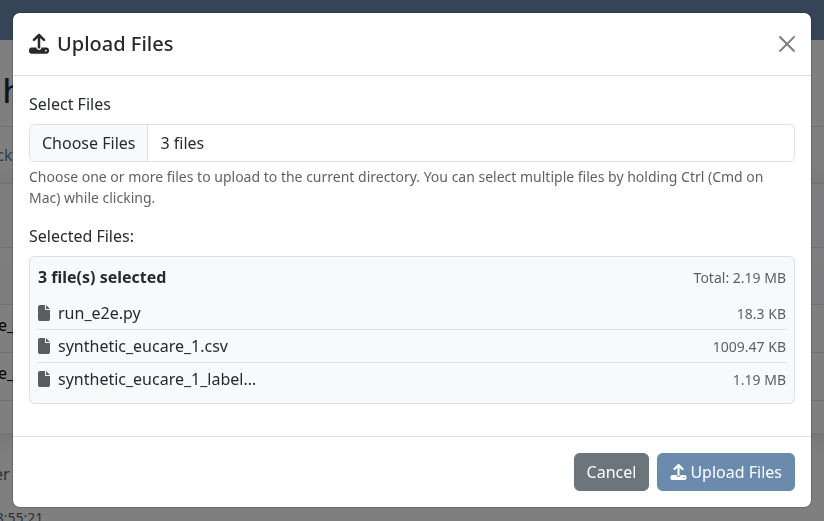Viewport: 824px width, 521px height.
Task: Click the 1009.47 KB size label
Action: pyautogui.click(x=749, y=347)
